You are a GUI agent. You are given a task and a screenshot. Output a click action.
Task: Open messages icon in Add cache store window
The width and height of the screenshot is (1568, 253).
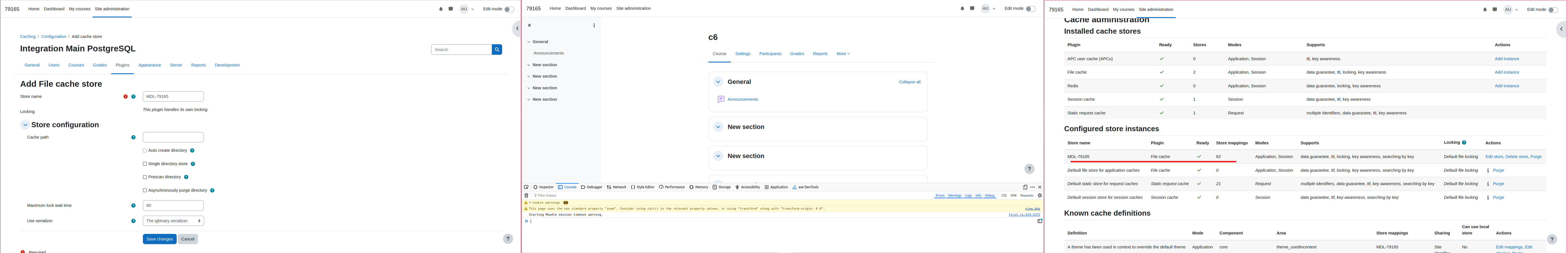[x=450, y=9]
